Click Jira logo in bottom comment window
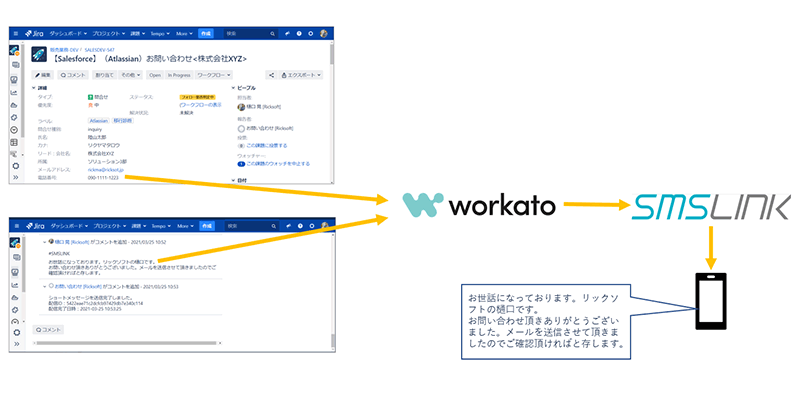Screen dimensions: 800x408 [36, 226]
